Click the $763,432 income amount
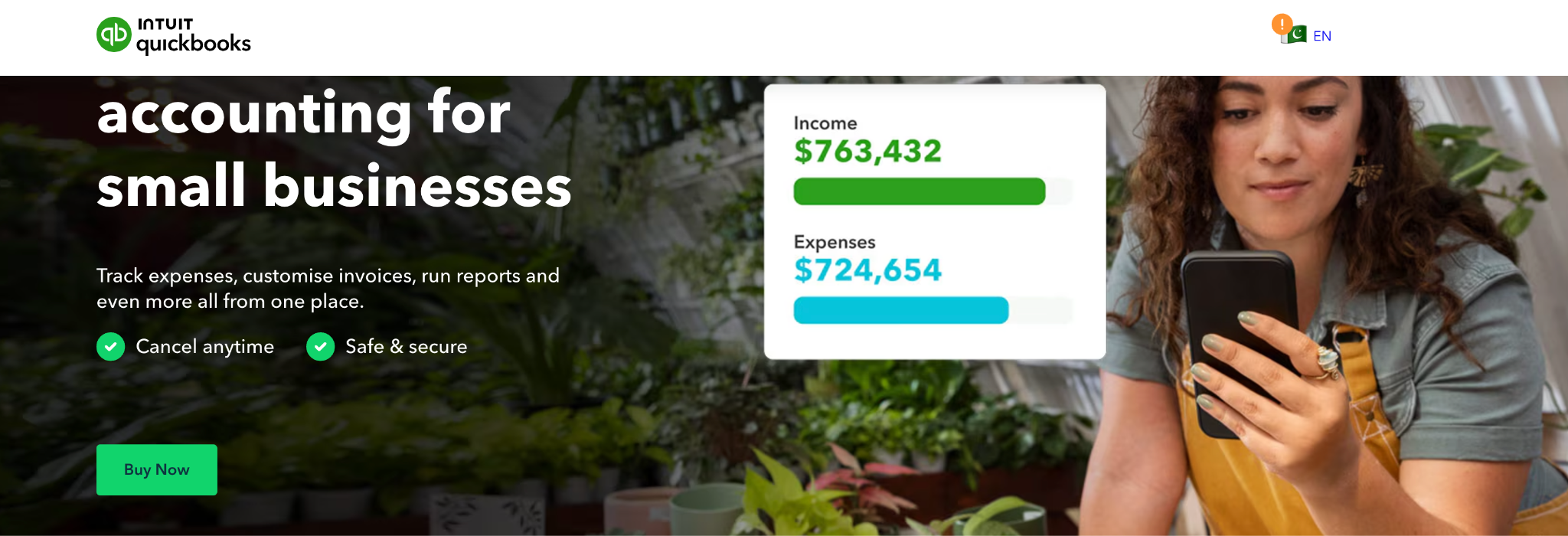Viewport: 1568px width, 536px height. click(868, 152)
